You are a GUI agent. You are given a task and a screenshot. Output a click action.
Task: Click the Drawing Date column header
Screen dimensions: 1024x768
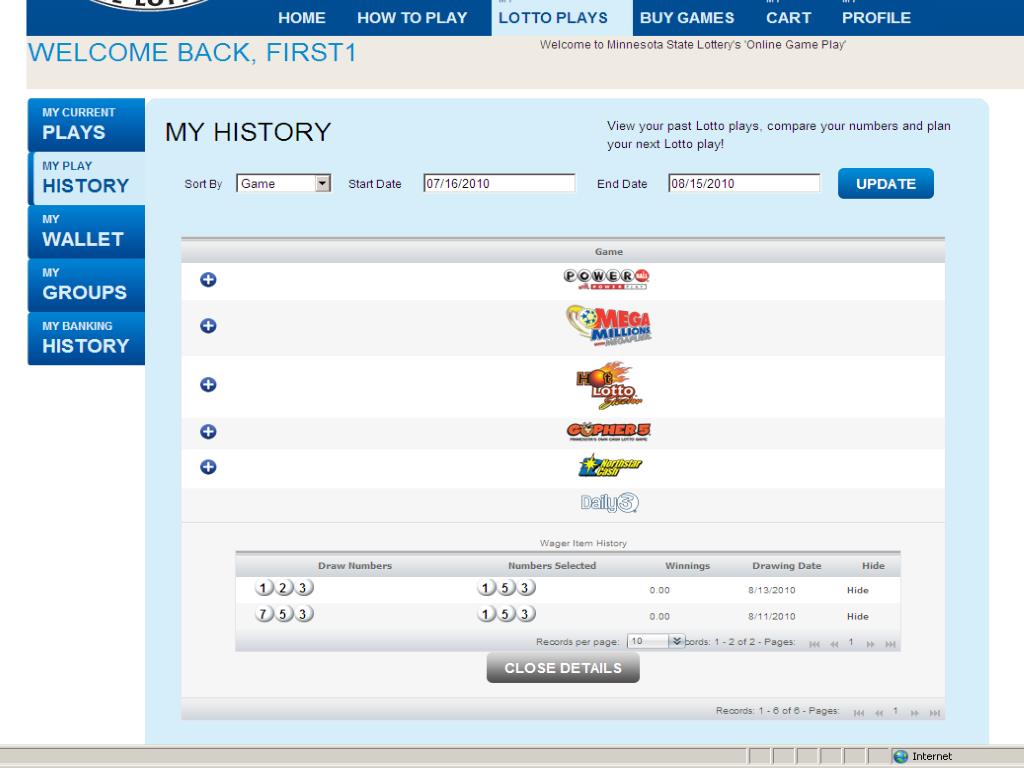786,566
